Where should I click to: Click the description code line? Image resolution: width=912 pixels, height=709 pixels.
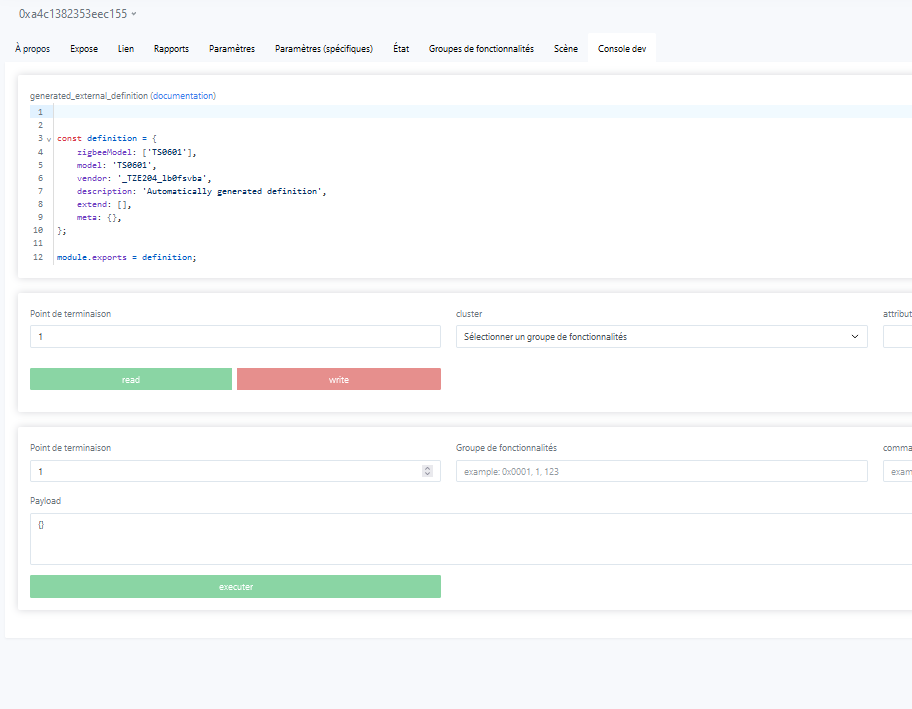coord(201,191)
